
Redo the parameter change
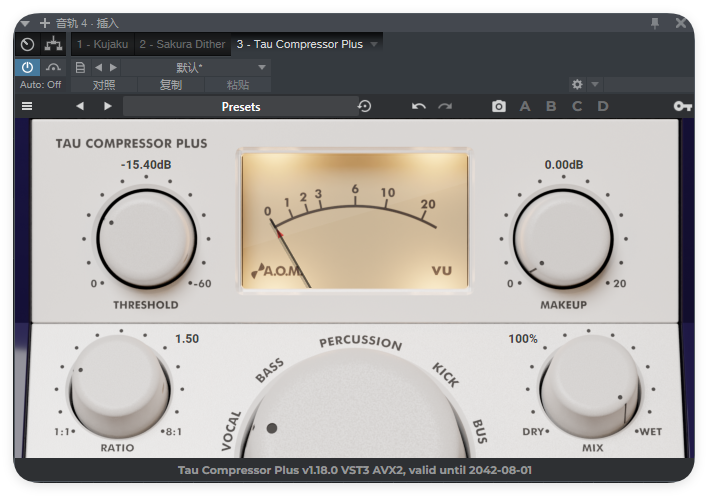445,107
